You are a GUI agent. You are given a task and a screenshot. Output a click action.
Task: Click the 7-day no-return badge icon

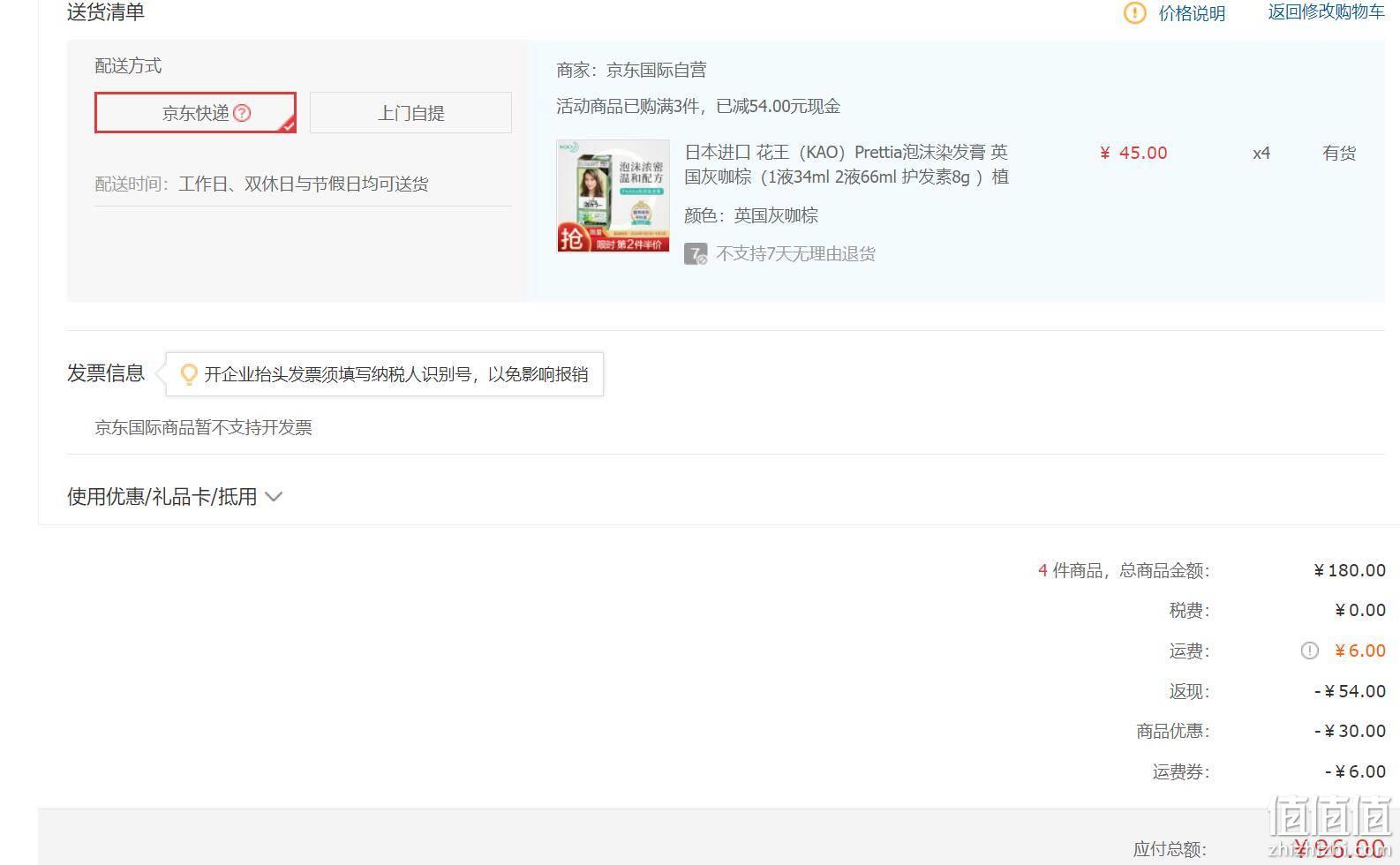pos(696,254)
